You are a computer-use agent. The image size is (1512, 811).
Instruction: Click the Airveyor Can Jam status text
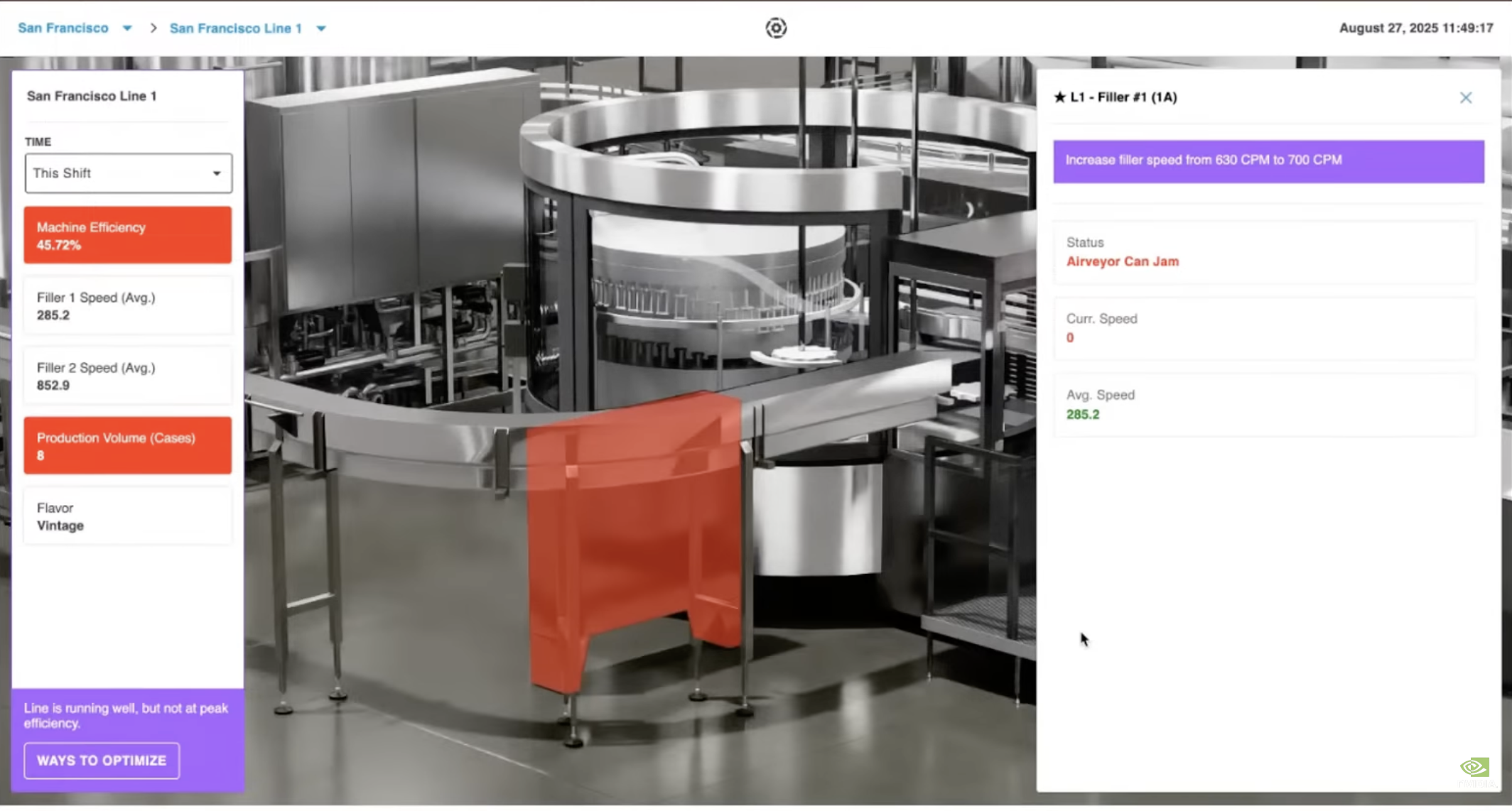click(1122, 262)
